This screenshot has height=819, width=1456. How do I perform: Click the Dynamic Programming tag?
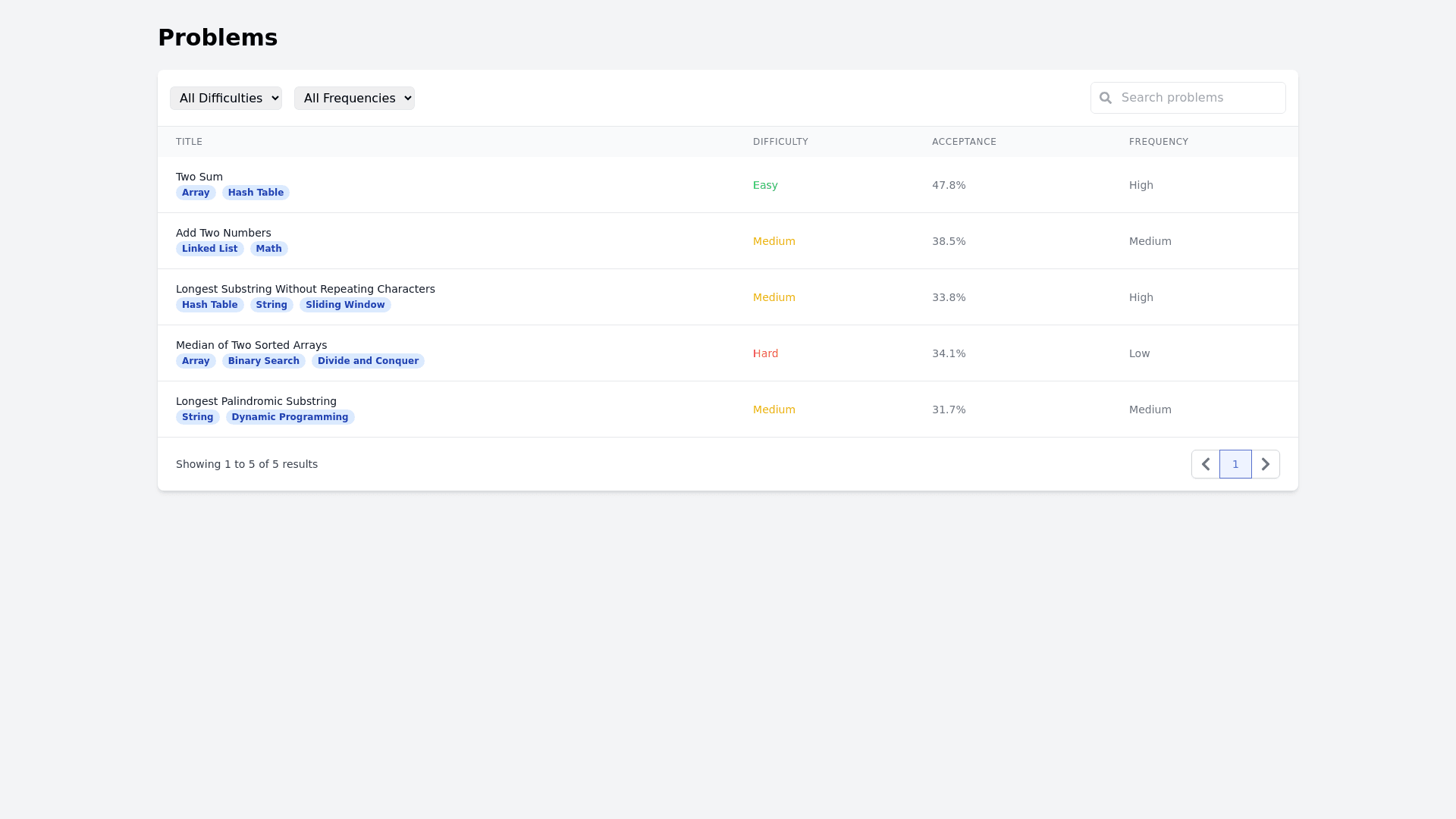tap(290, 416)
